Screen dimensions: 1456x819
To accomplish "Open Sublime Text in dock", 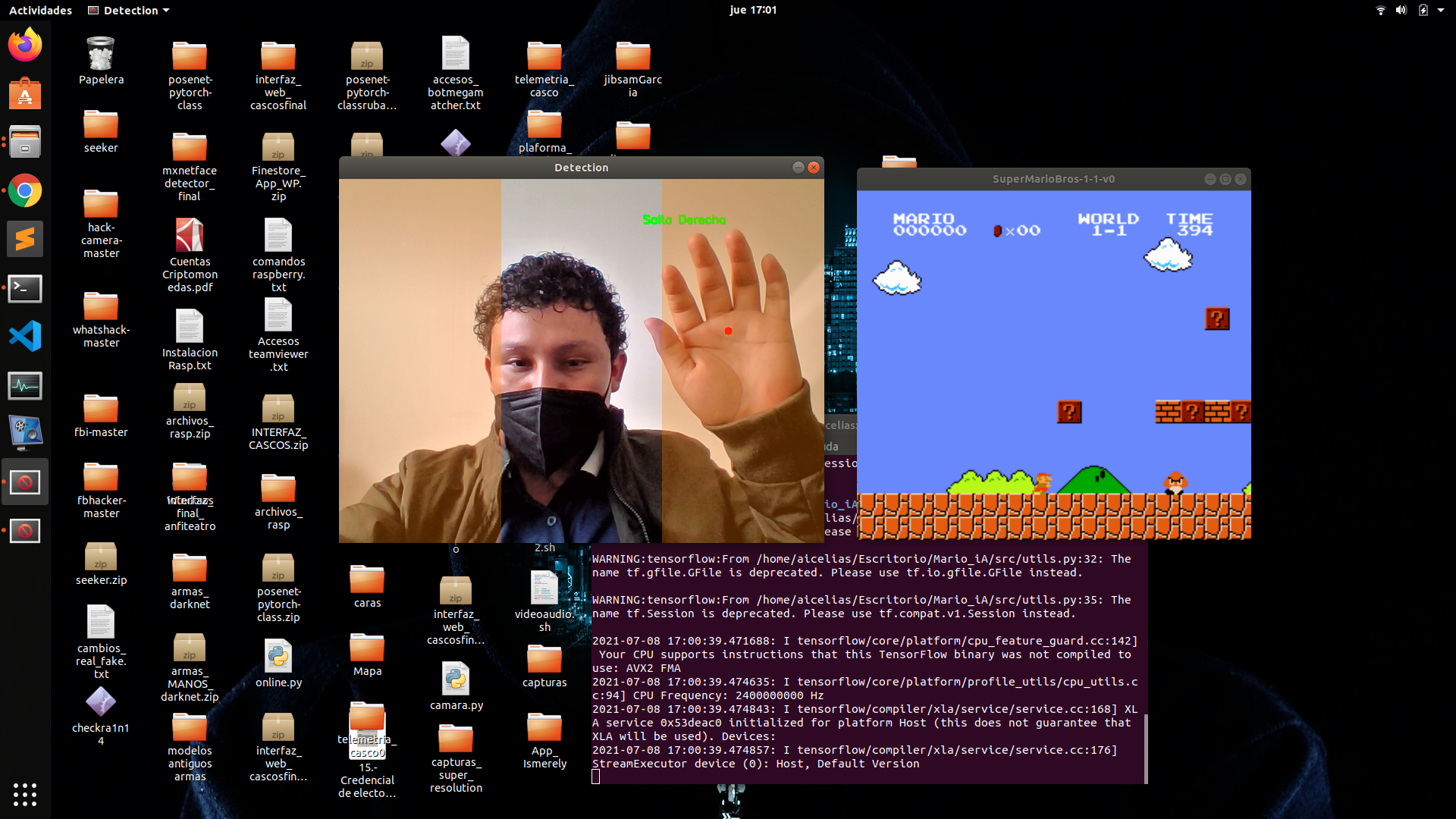I will pyautogui.click(x=25, y=240).
